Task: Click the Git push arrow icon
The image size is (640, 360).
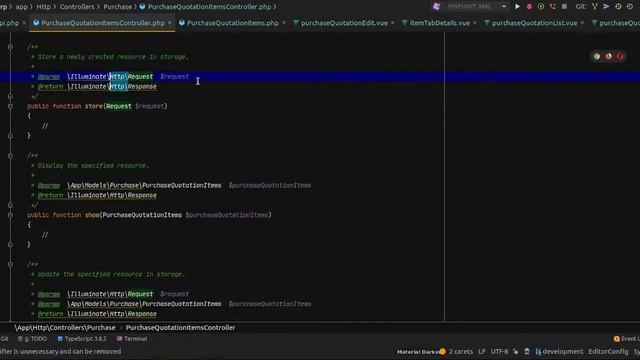Action: pos(606,7)
